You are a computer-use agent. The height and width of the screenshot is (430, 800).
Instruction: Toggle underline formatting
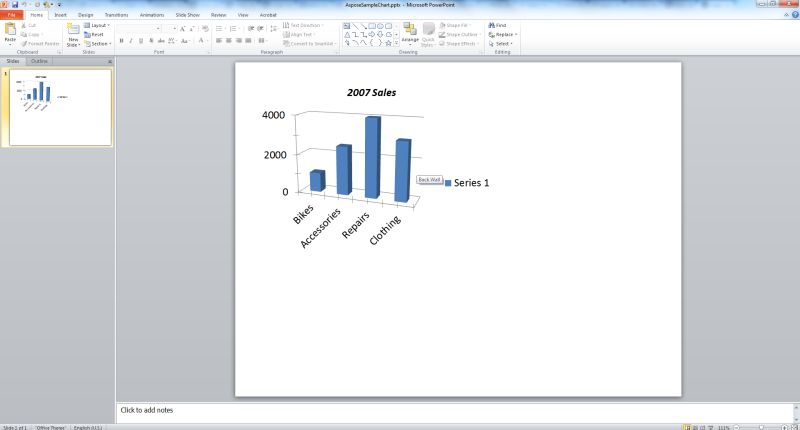pyautogui.click(x=141, y=41)
